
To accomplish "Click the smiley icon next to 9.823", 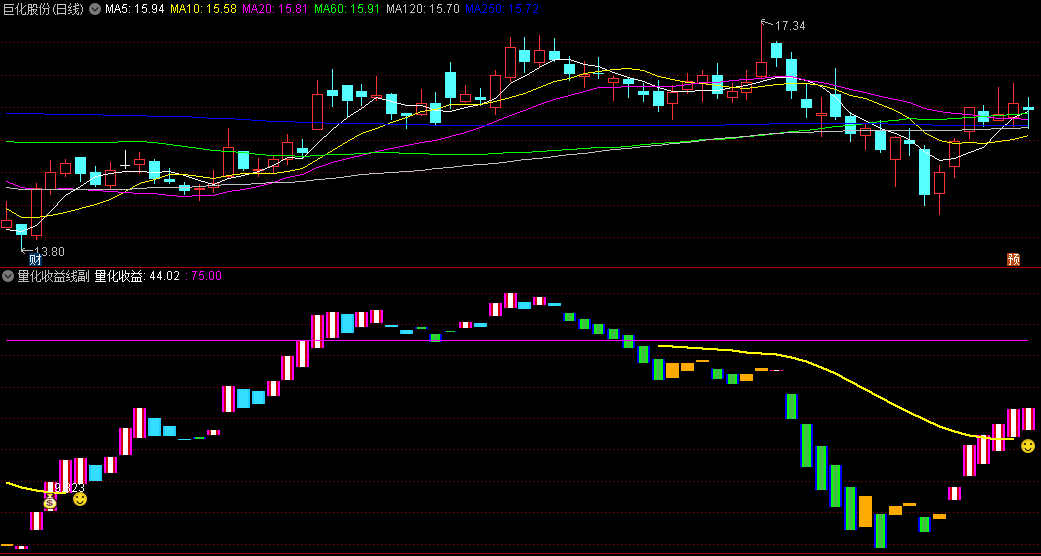I will point(80,499).
